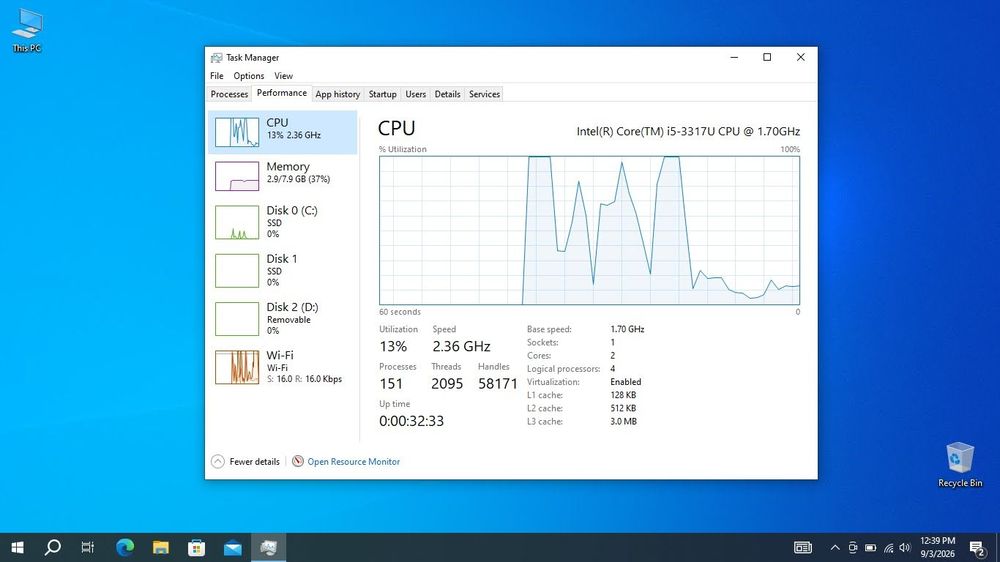Click the battery tray icon
This screenshot has height=562, width=1000.
(x=871, y=547)
